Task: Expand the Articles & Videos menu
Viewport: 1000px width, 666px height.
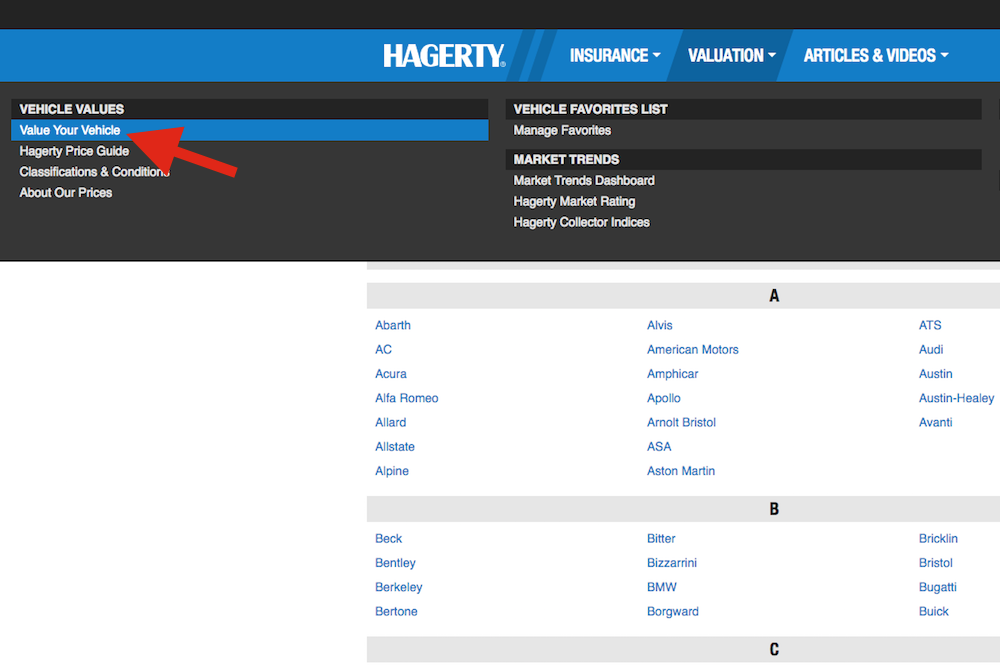Action: pos(876,56)
